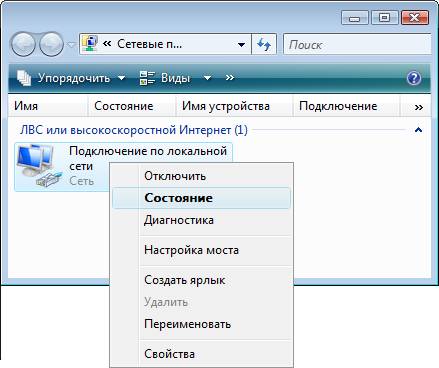
Task: Sort by the Состояние column header
Action: point(132,106)
